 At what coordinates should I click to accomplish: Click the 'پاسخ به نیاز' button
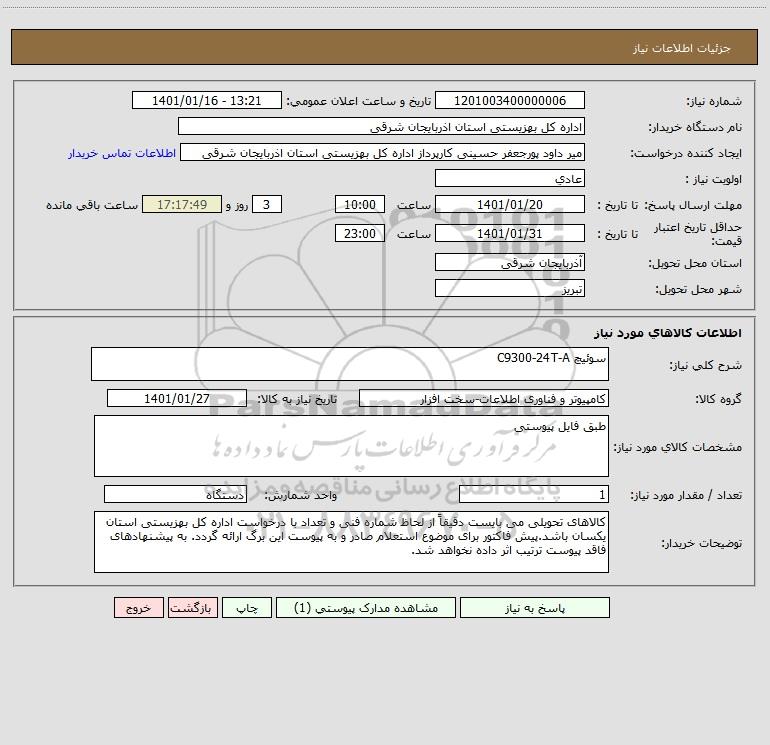tap(535, 608)
